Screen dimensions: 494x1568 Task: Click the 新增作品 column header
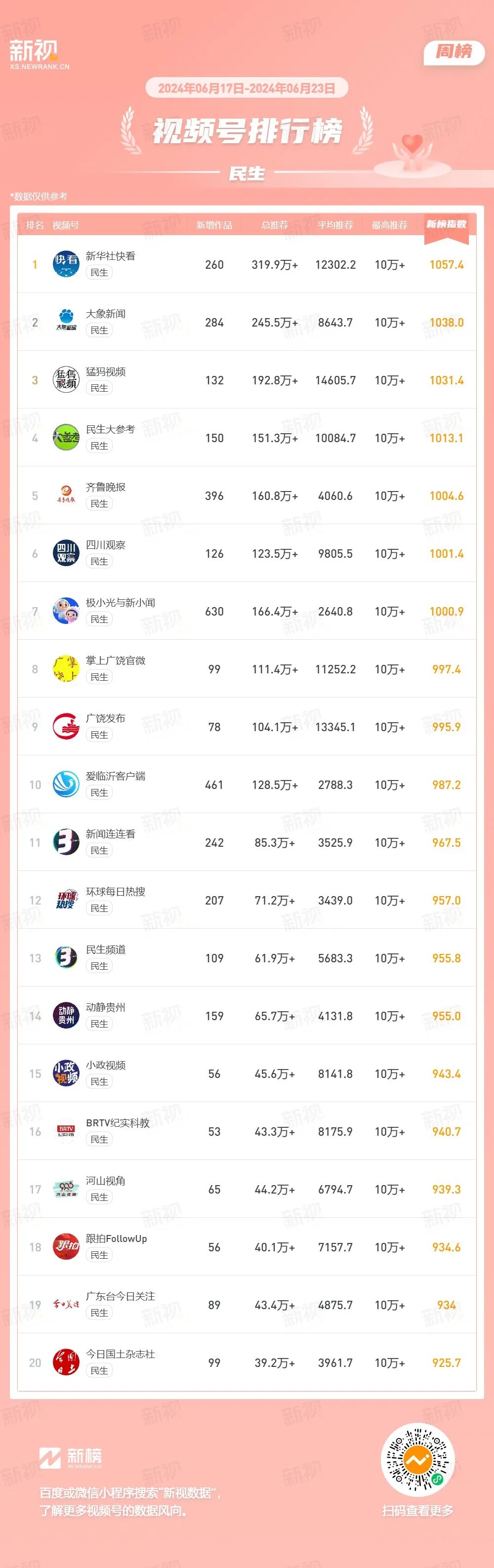pyautogui.click(x=214, y=225)
